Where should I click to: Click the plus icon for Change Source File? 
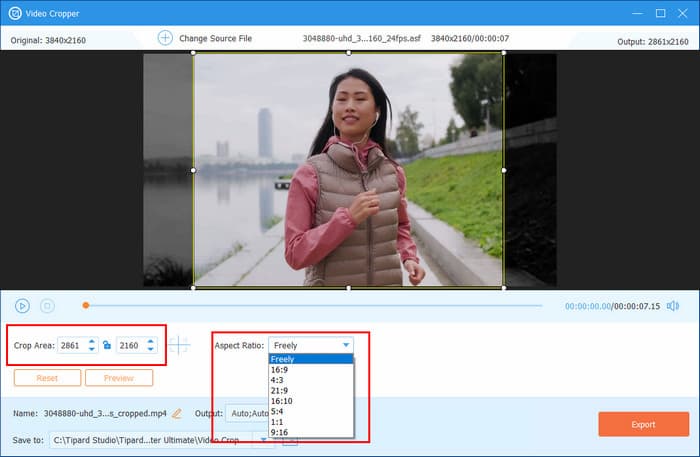pyautogui.click(x=165, y=38)
